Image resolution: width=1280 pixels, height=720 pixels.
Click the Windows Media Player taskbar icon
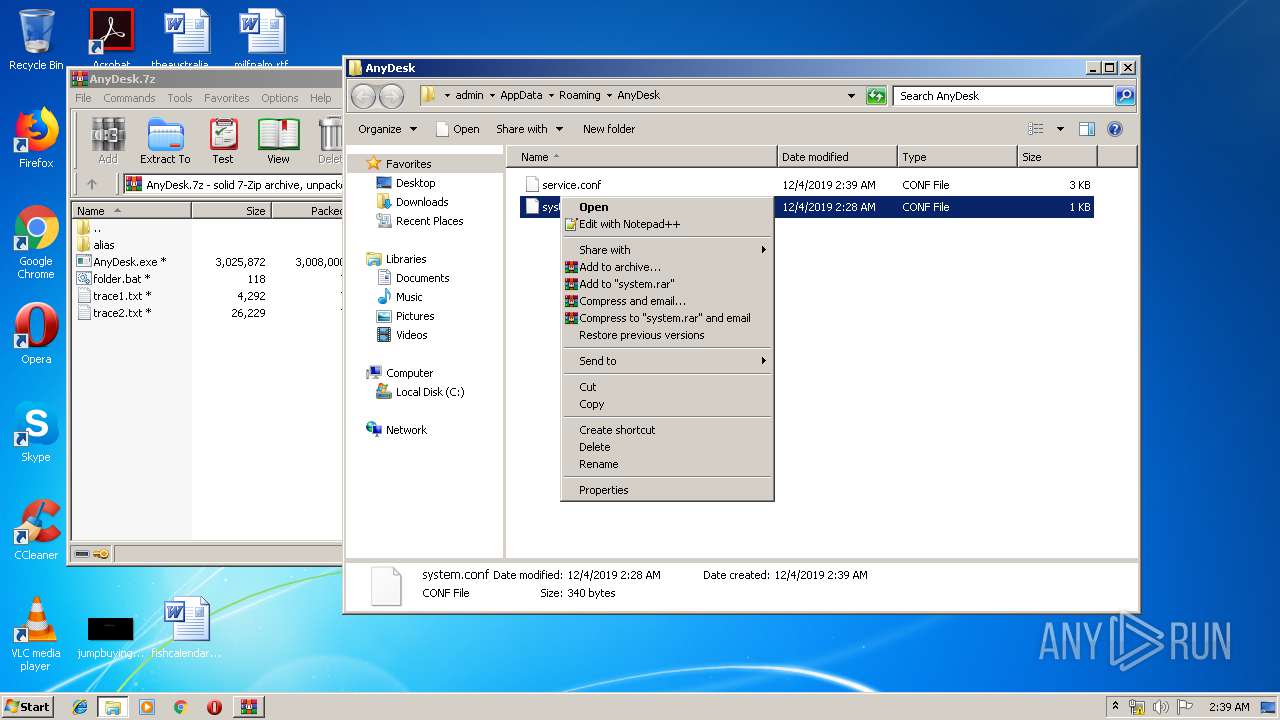click(147, 707)
